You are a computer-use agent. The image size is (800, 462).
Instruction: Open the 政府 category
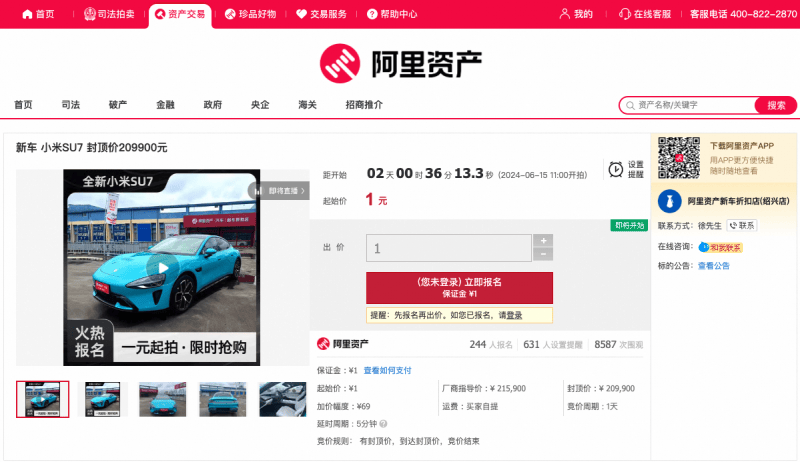(213, 105)
